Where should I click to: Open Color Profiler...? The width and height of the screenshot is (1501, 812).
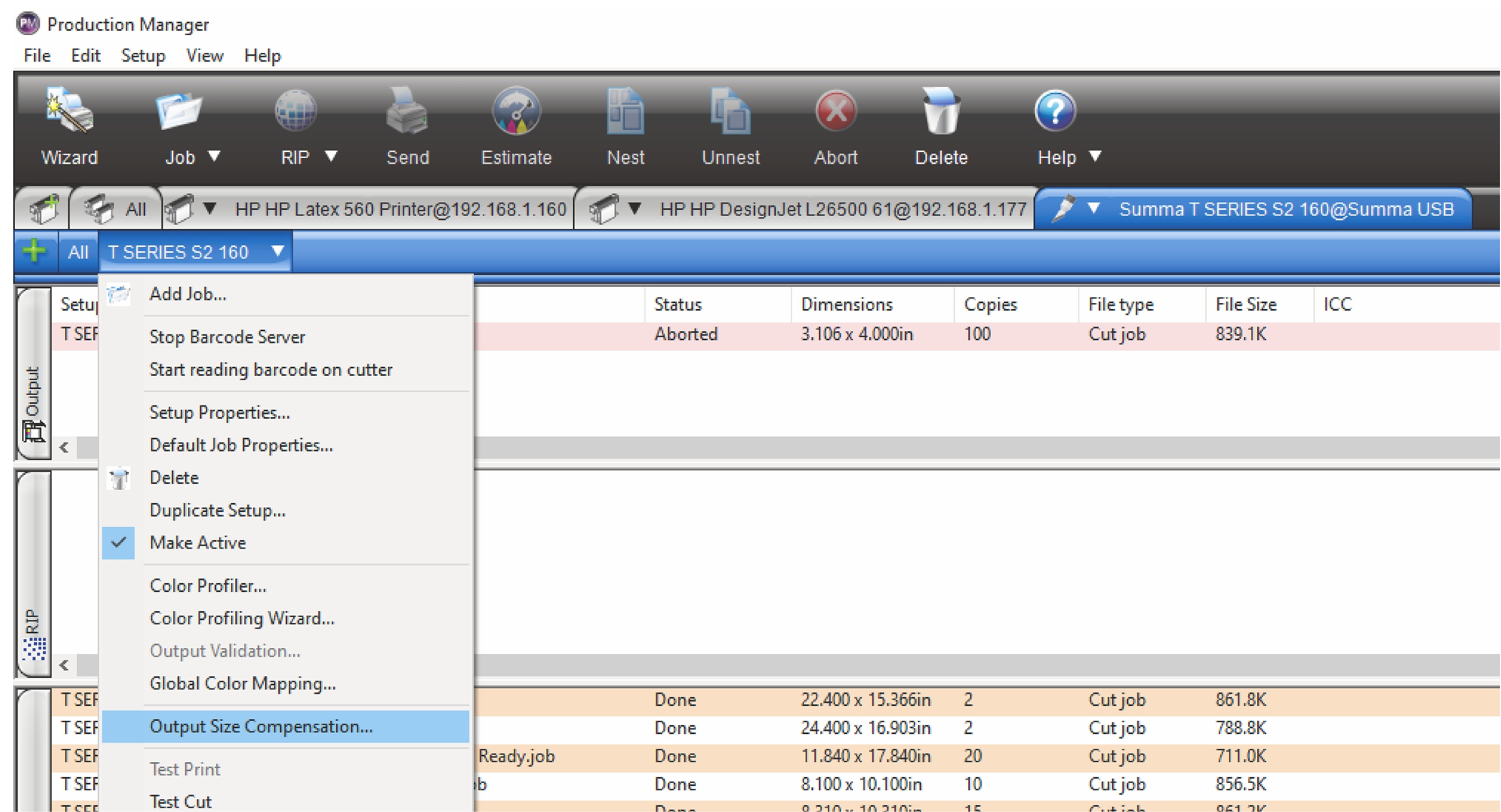point(286,585)
